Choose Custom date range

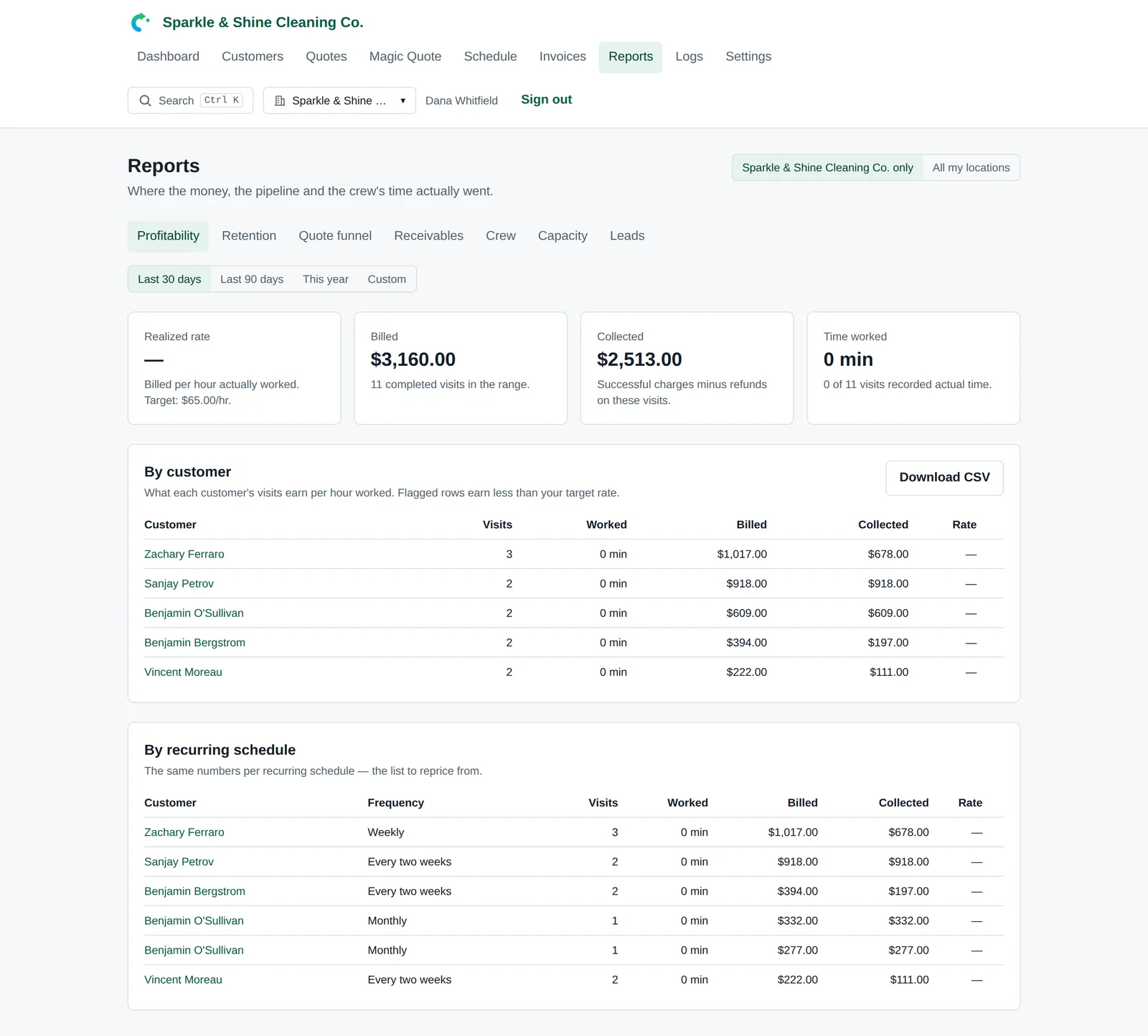pos(387,279)
